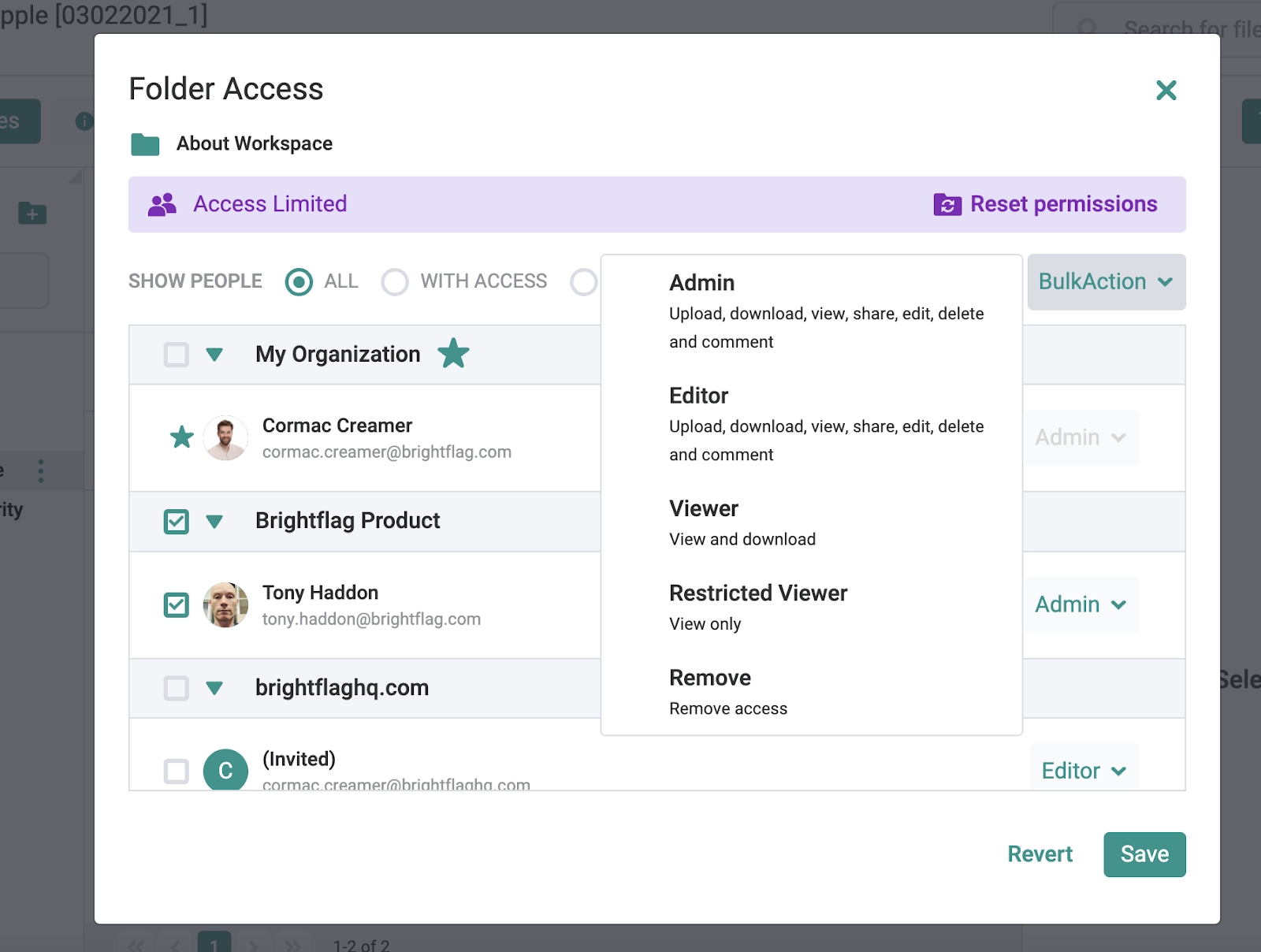The width and height of the screenshot is (1261, 952).
Task: Click Tony Haddon's profile photo
Action: [x=225, y=605]
